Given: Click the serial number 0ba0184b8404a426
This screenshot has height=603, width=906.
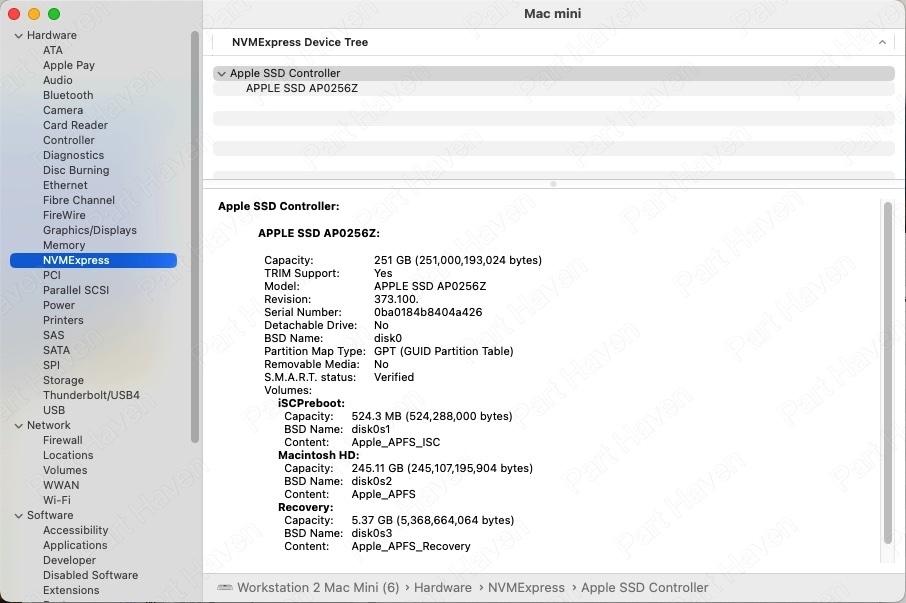Looking at the screenshot, I should click(x=428, y=312).
